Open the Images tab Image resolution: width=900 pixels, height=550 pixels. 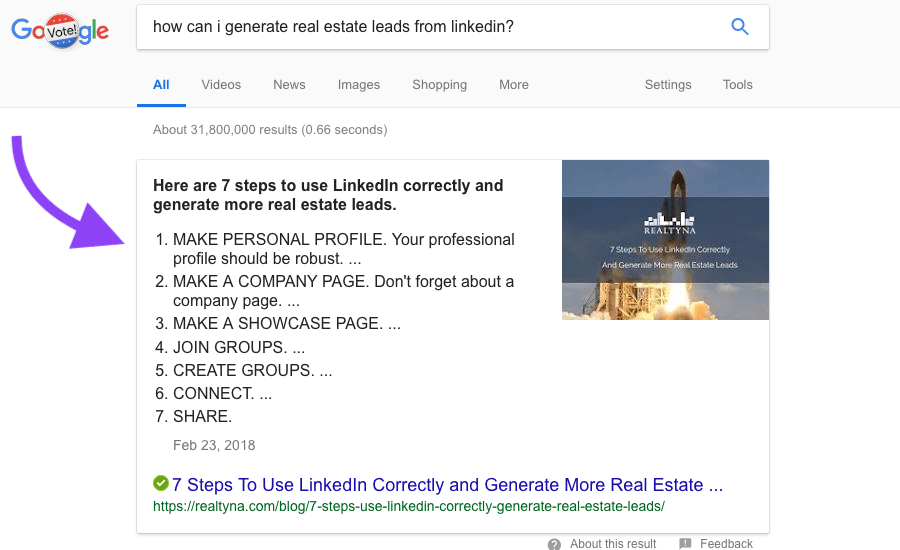(x=359, y=84)
